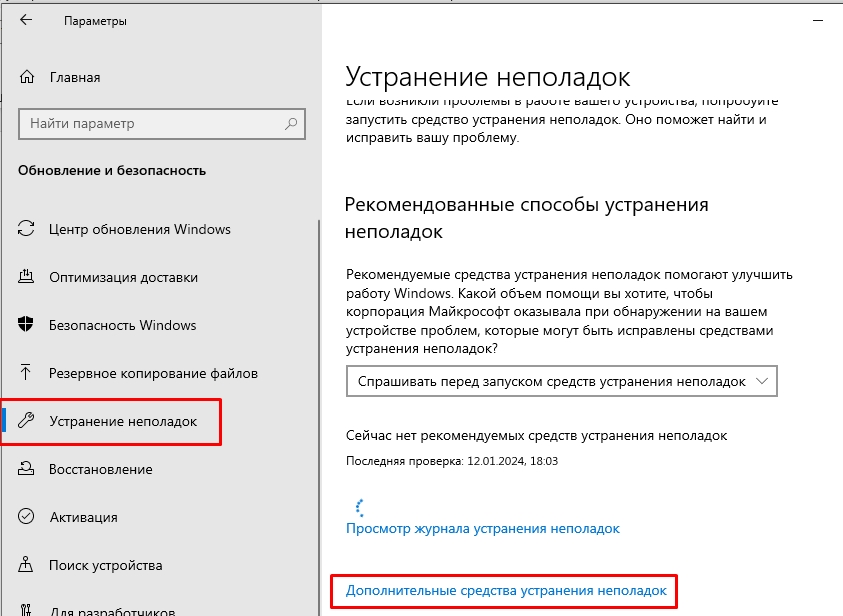Focus the Найти параметр search field
Viewport: 843px width, 616px height.
pos(150,124)
